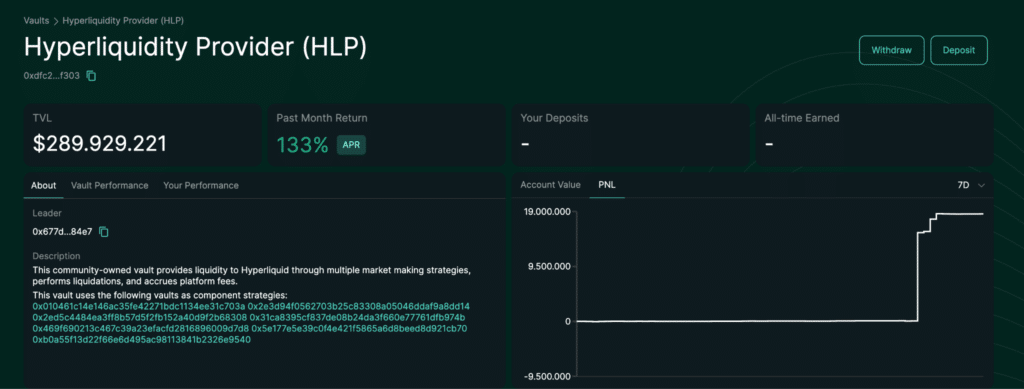Click the Description heading
This screenshot has height=389, width=1024.
56,256
